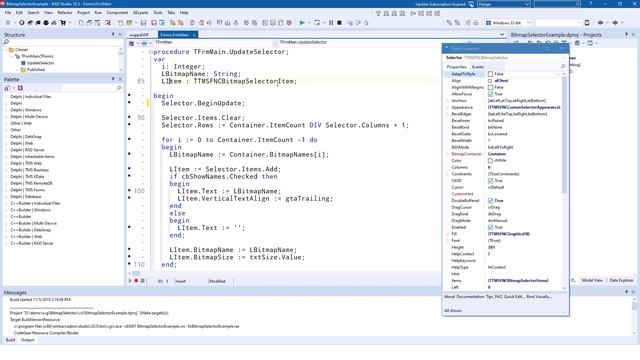Open the Tools menu
The image size is (640, 360).
pos(158,13)
